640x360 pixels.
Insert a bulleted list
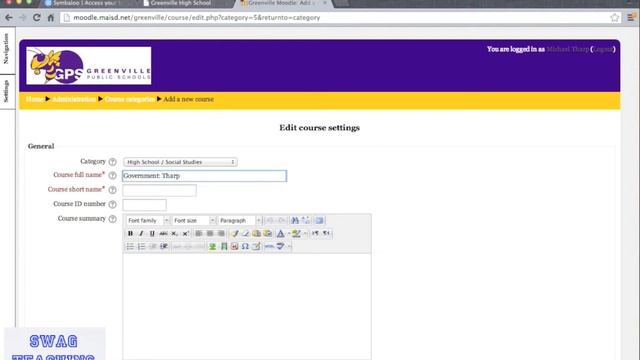[x=130, y=247]
